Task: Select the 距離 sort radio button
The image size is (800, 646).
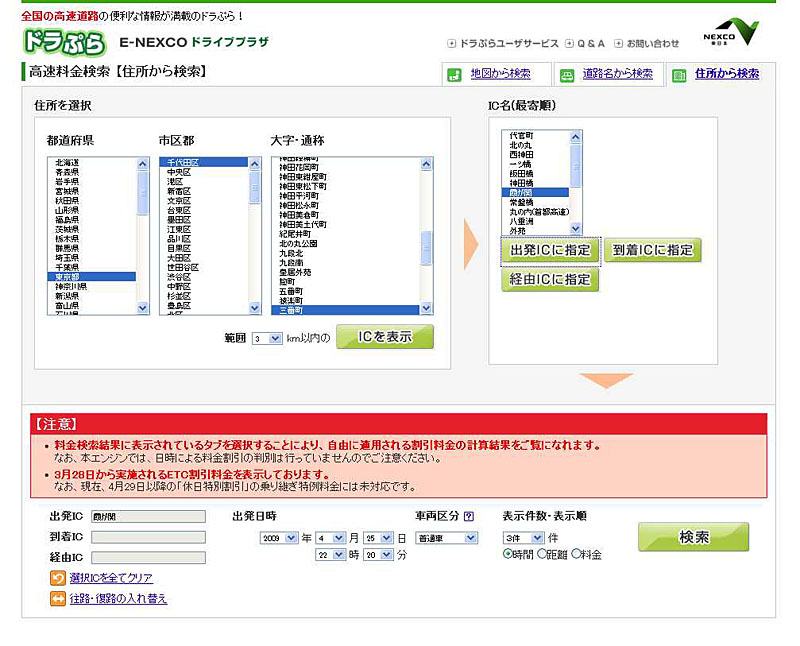Action: coord(542,554)
